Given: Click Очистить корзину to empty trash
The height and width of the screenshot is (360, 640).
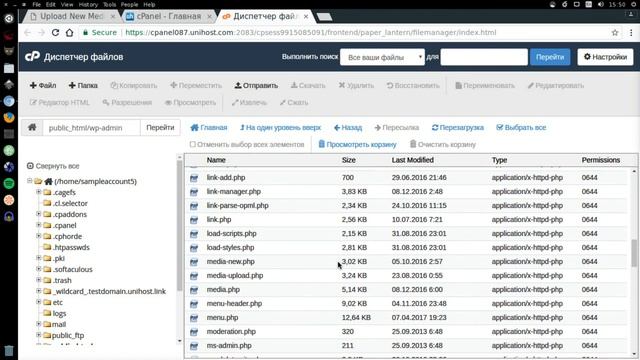Looking at the screenshot, I should [x=443, y=144].
